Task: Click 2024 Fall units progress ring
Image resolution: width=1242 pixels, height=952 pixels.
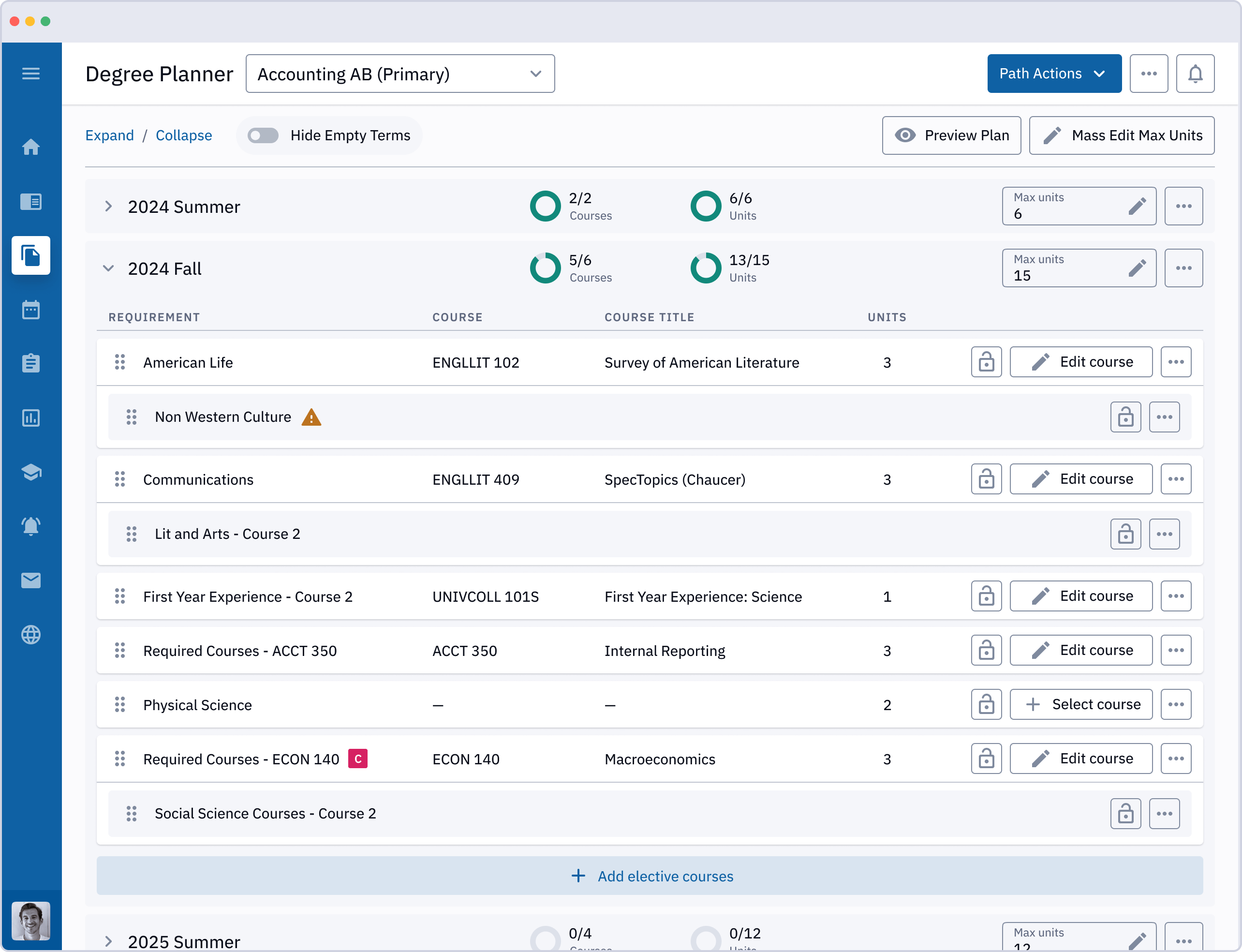Action: coord(706,268)
